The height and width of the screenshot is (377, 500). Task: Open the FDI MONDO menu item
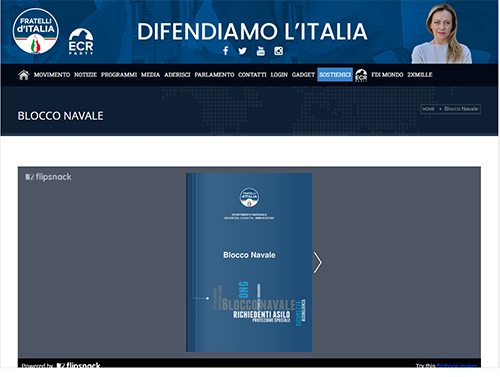(x=387, y=75)
